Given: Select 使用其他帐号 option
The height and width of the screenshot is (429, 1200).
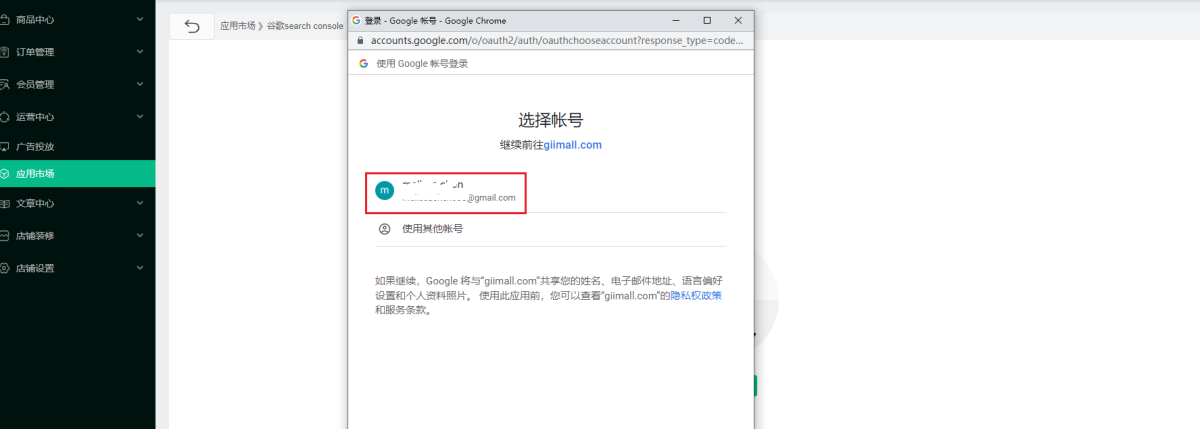Looking at the screenshot, I should tap(432, 229).
